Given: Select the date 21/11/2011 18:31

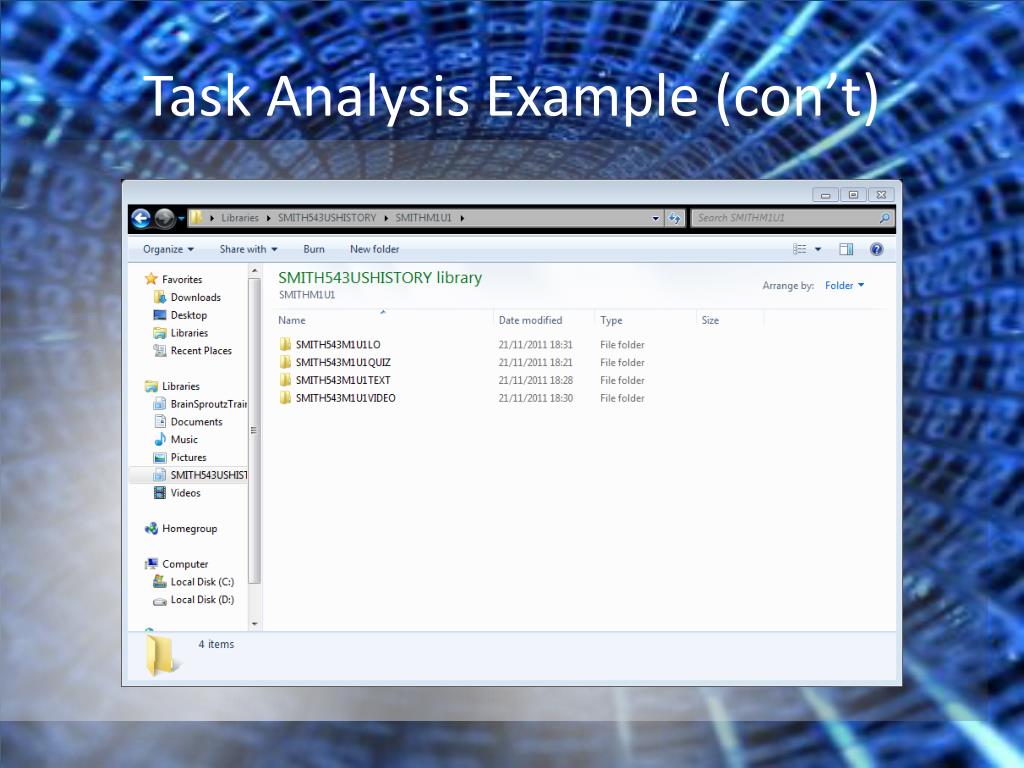Looking at the screenshot, I should coord(536,344).
